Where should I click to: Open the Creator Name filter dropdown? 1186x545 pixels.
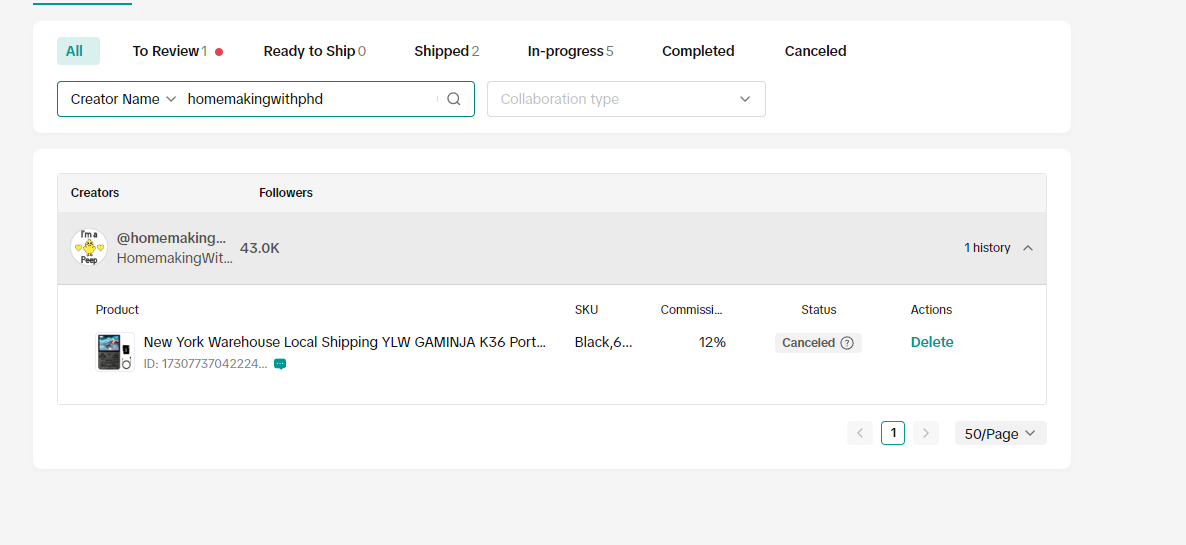pyautogui.click(x=123, y=99)
